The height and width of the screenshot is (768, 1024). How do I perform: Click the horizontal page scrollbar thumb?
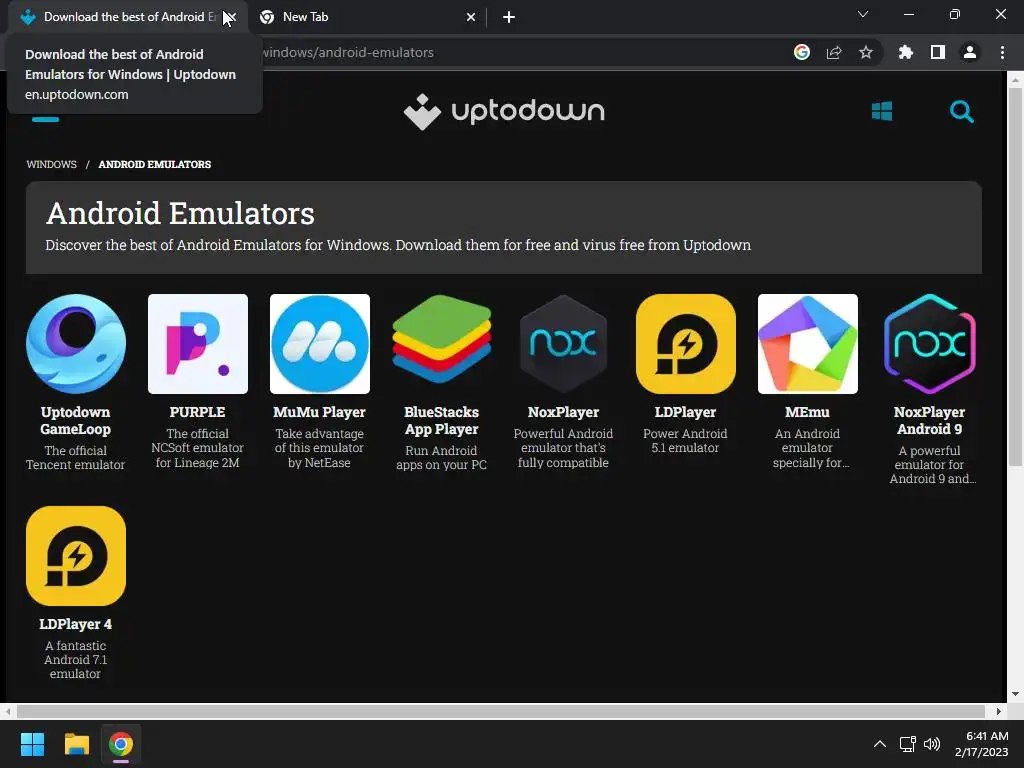tap(501, 711)
